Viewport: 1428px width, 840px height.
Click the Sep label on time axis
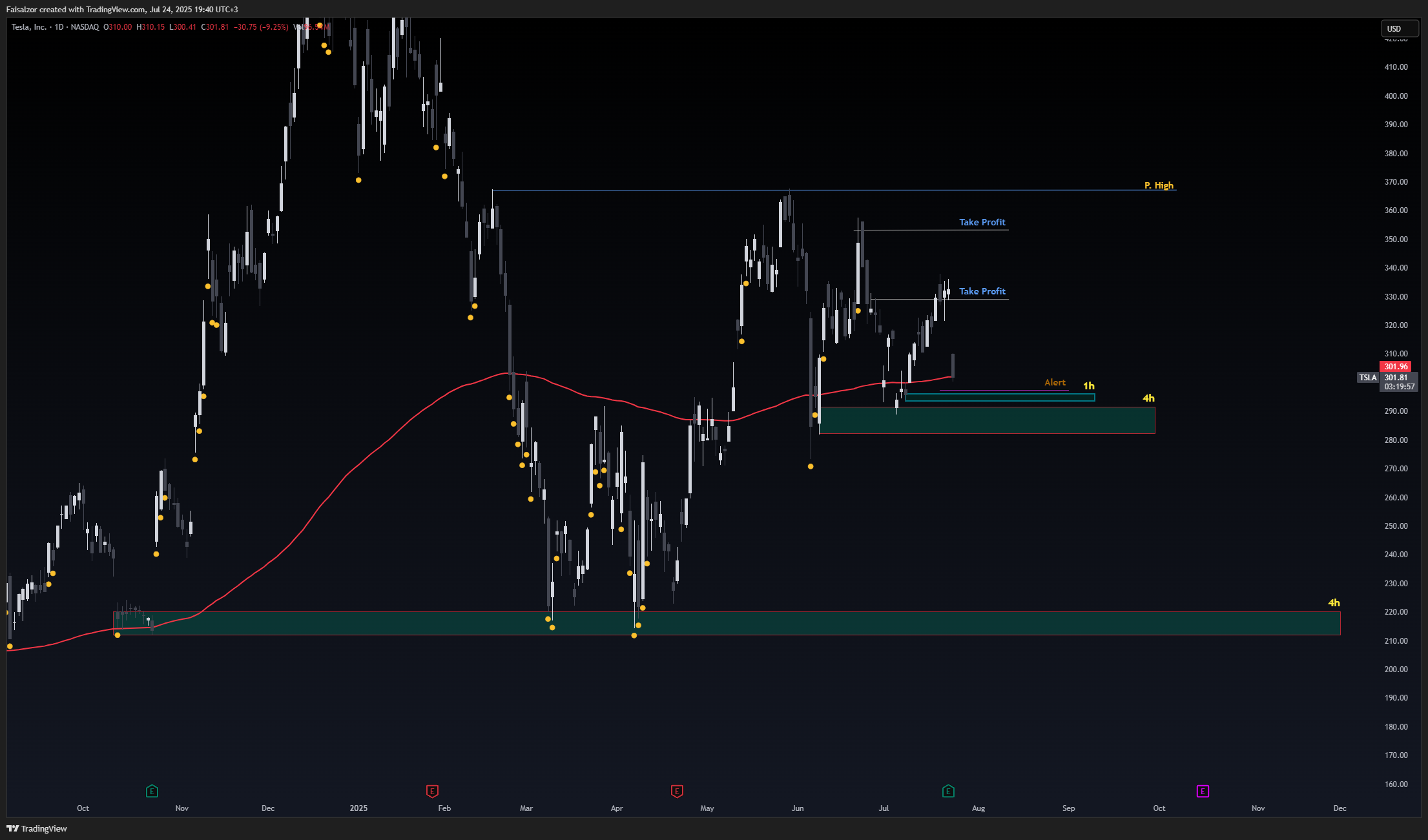tap(1069, 808)
